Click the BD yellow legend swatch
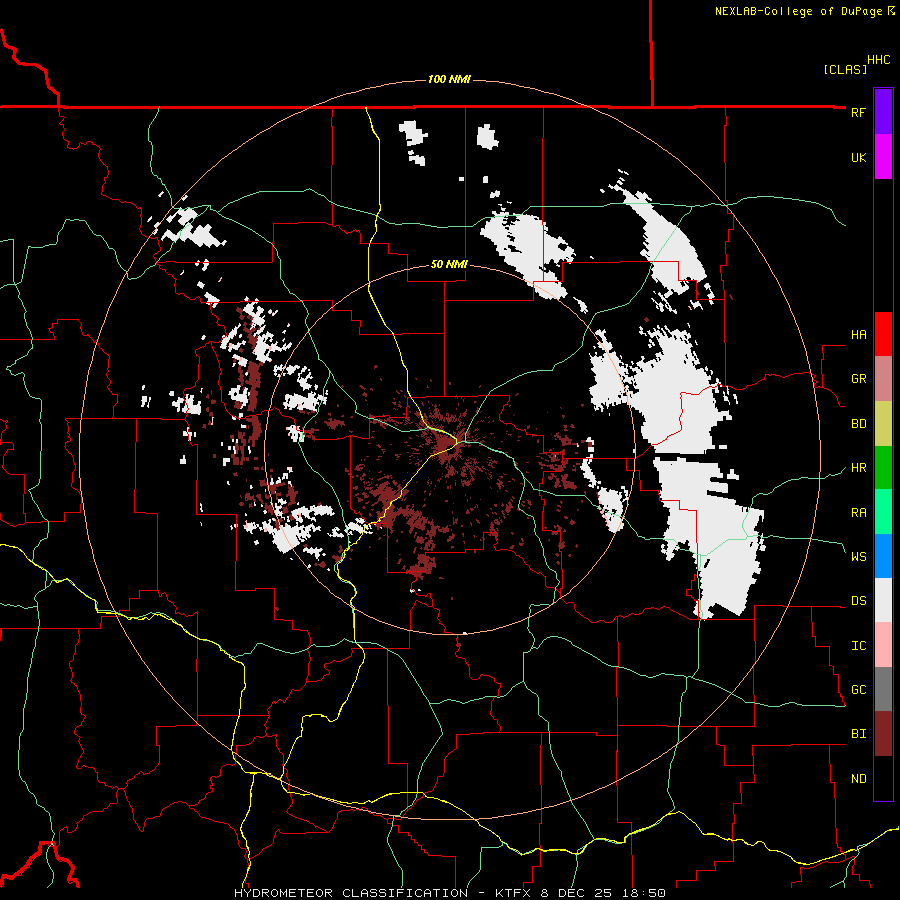Image resolution: width=900 pixels, height=900 pixels. pyautogui.click(x=883, y=424)
